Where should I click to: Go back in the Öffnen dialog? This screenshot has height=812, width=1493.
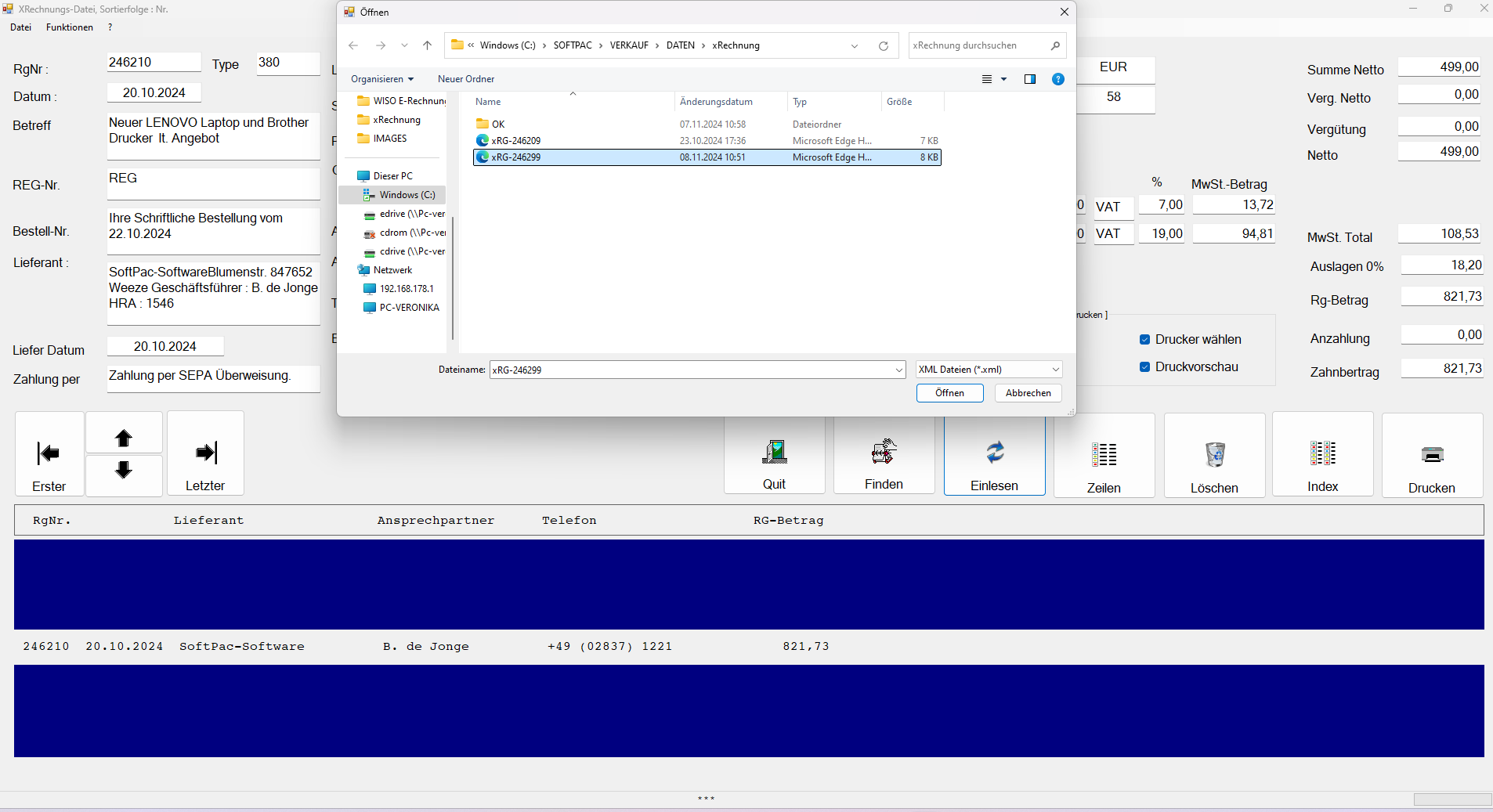353,45
